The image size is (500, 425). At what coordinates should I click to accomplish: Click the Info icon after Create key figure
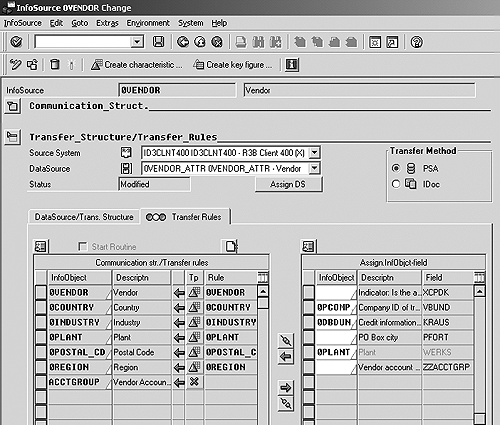point(292,64)
